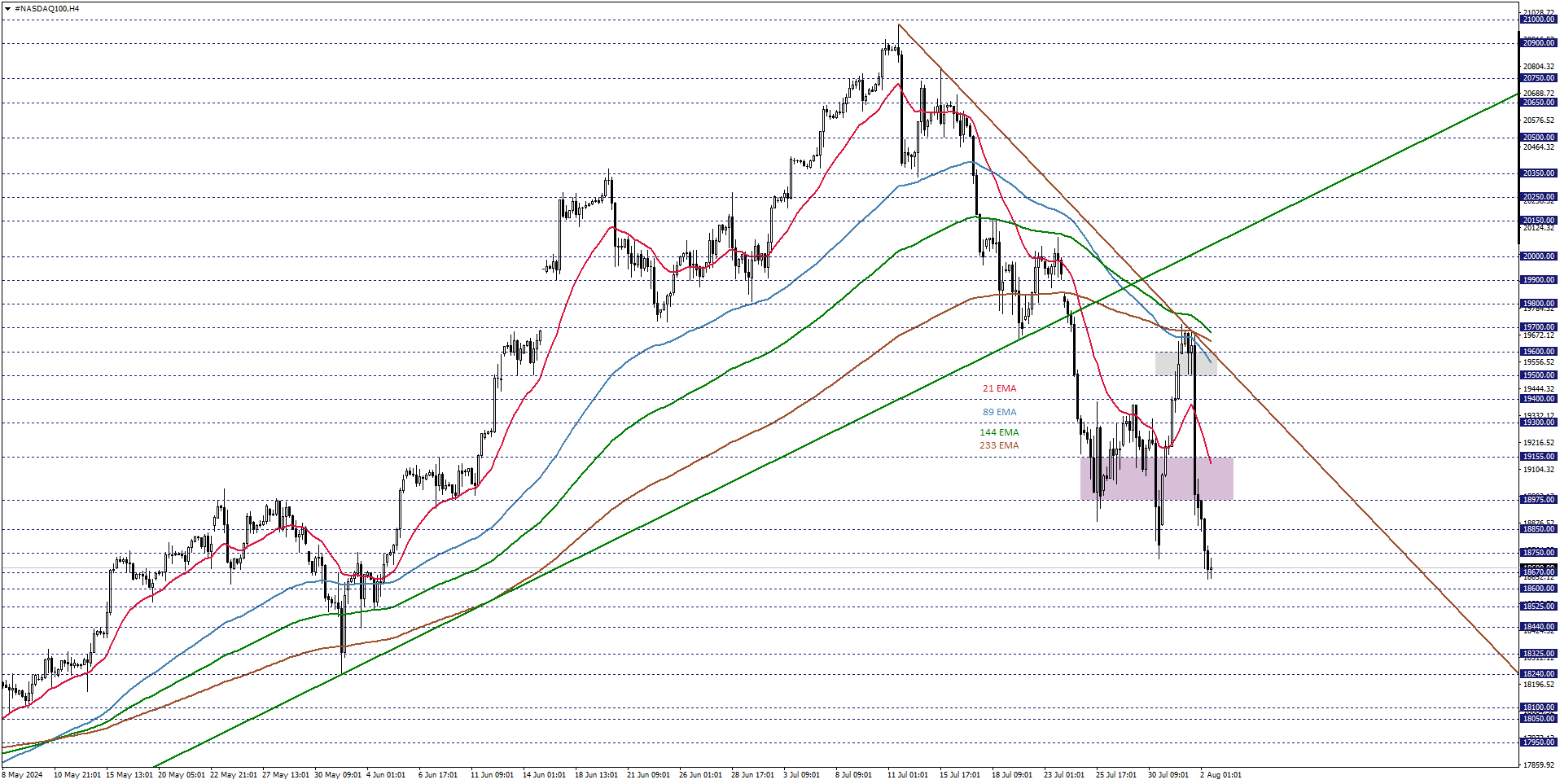Screen dimensions: 1560x784
Task: Click the #NASDAQ100,H4 chart title text
Action: tap(47, 8)
